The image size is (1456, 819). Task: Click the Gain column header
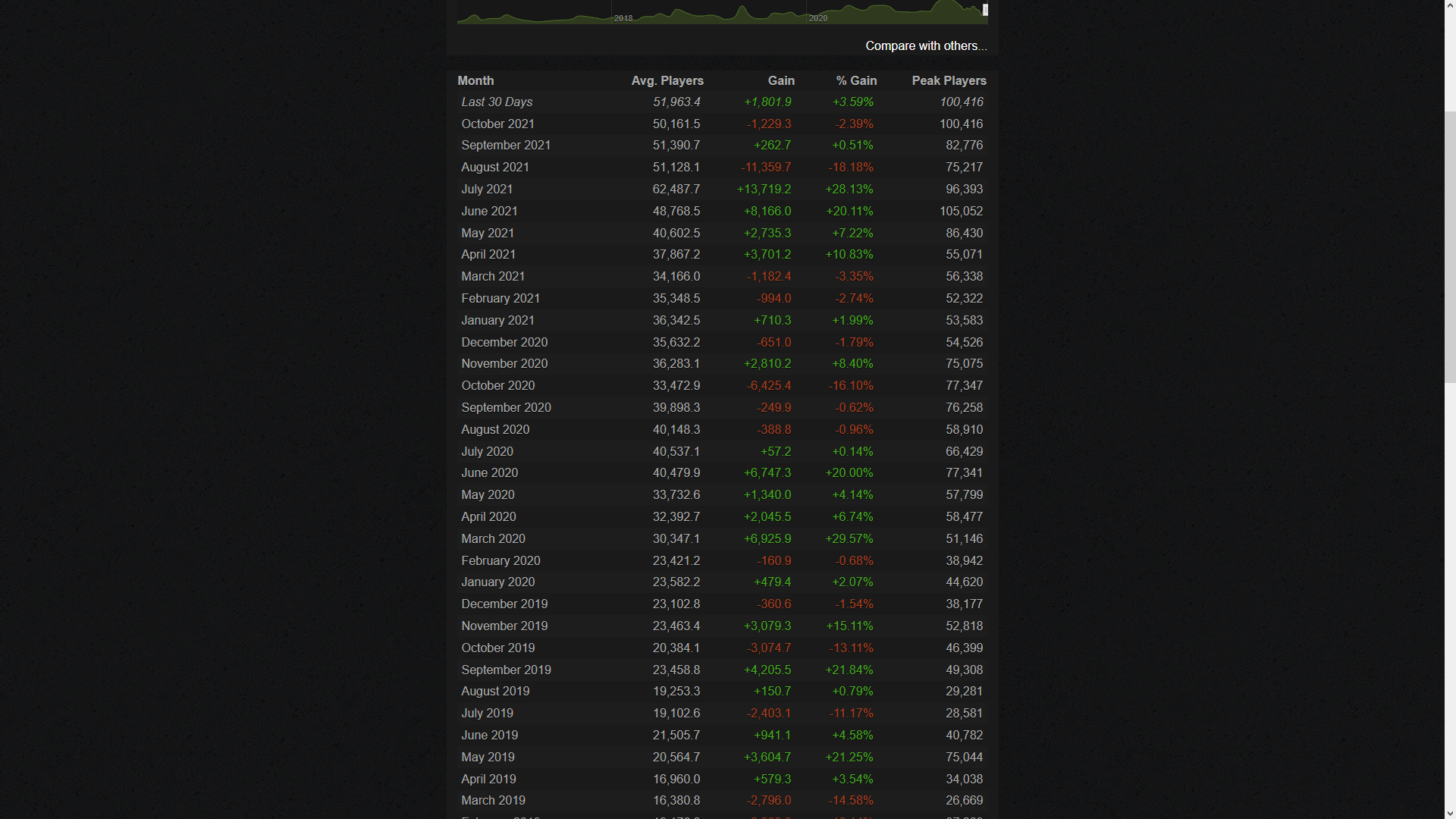(781, 81)
